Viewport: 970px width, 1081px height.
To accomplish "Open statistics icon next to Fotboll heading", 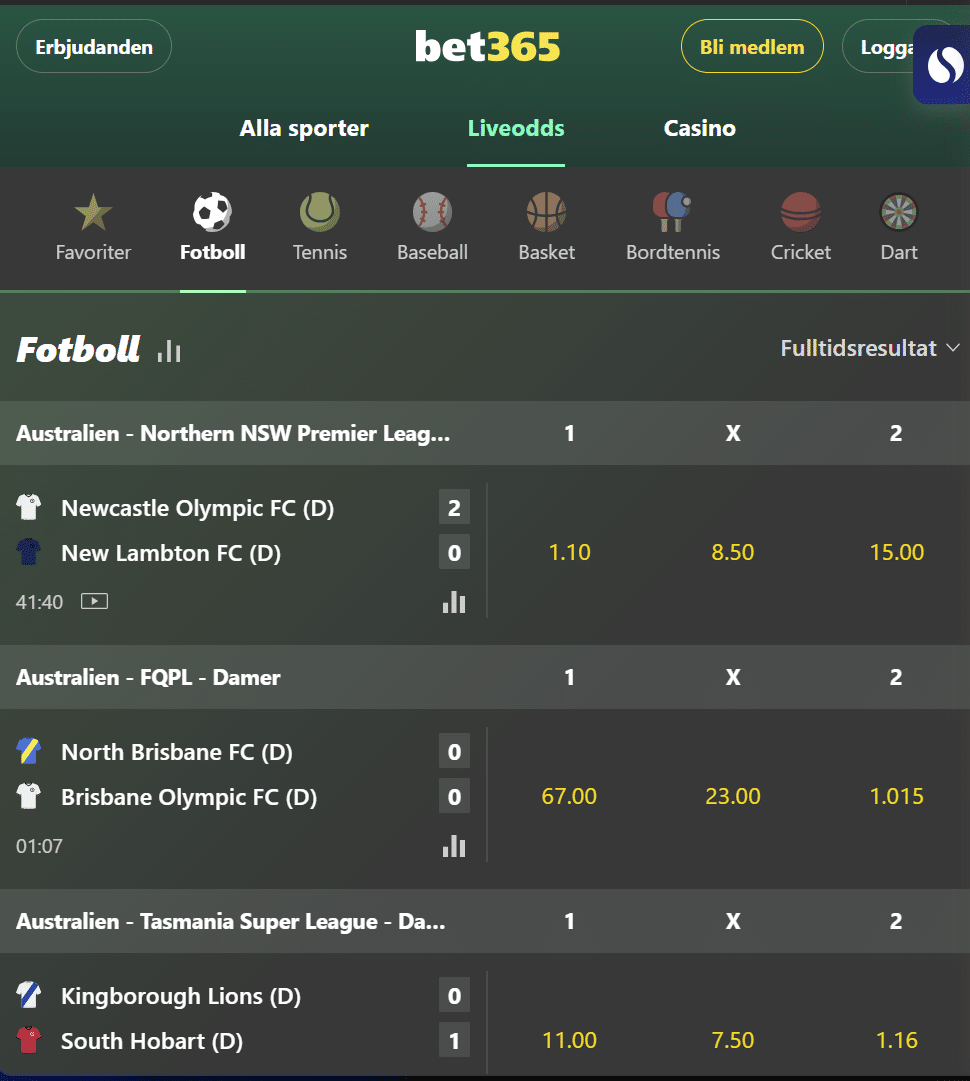I will click(x=169, y=350).
